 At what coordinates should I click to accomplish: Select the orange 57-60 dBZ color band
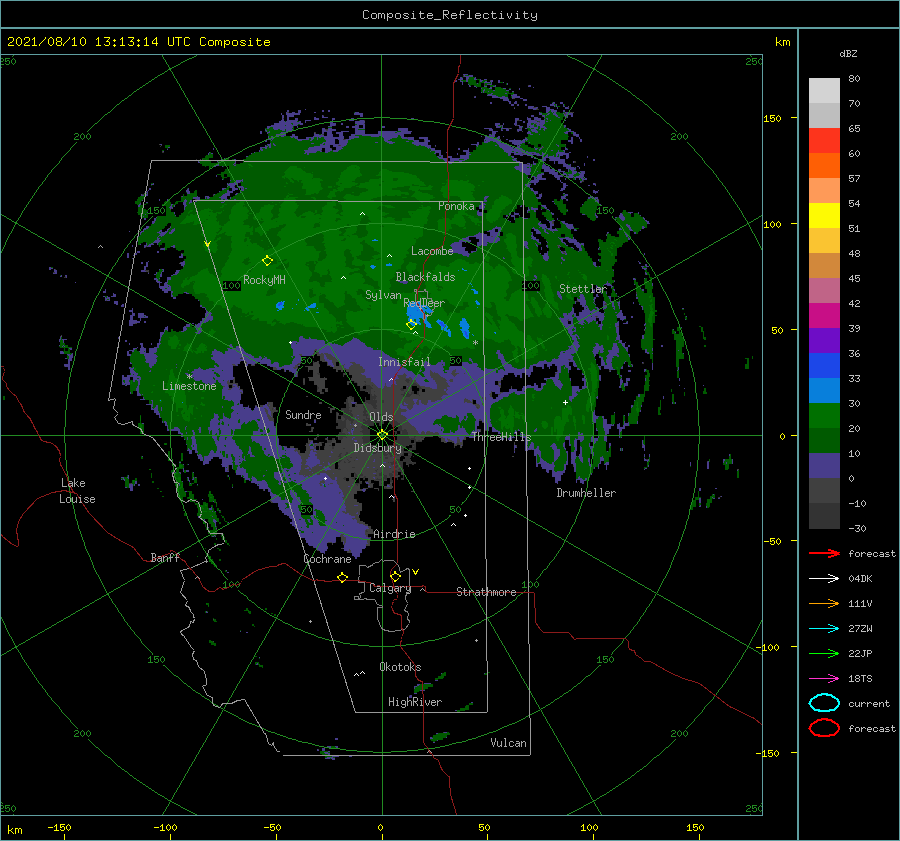[824, 166]
